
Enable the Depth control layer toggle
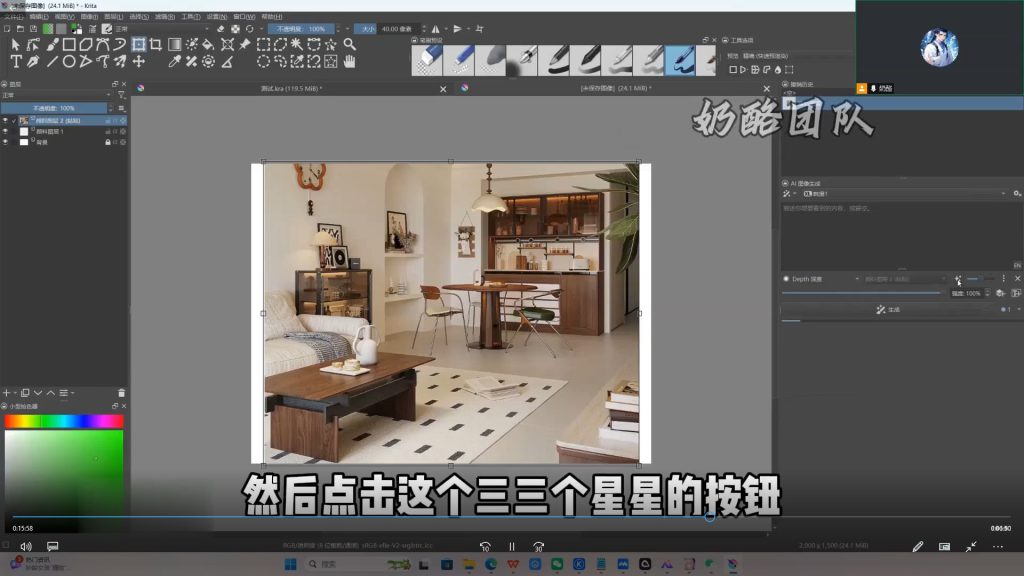click(x=786, y=278)
